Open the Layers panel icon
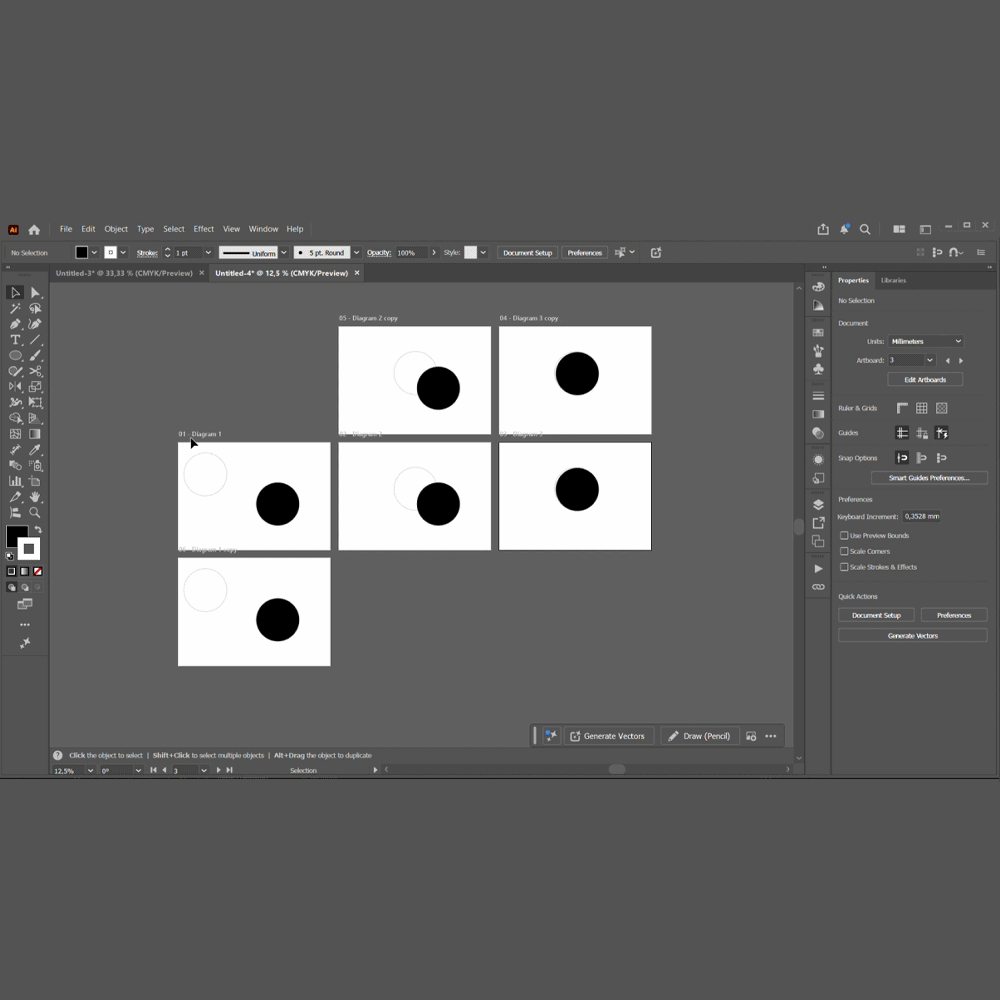 [x=818, y=504]
